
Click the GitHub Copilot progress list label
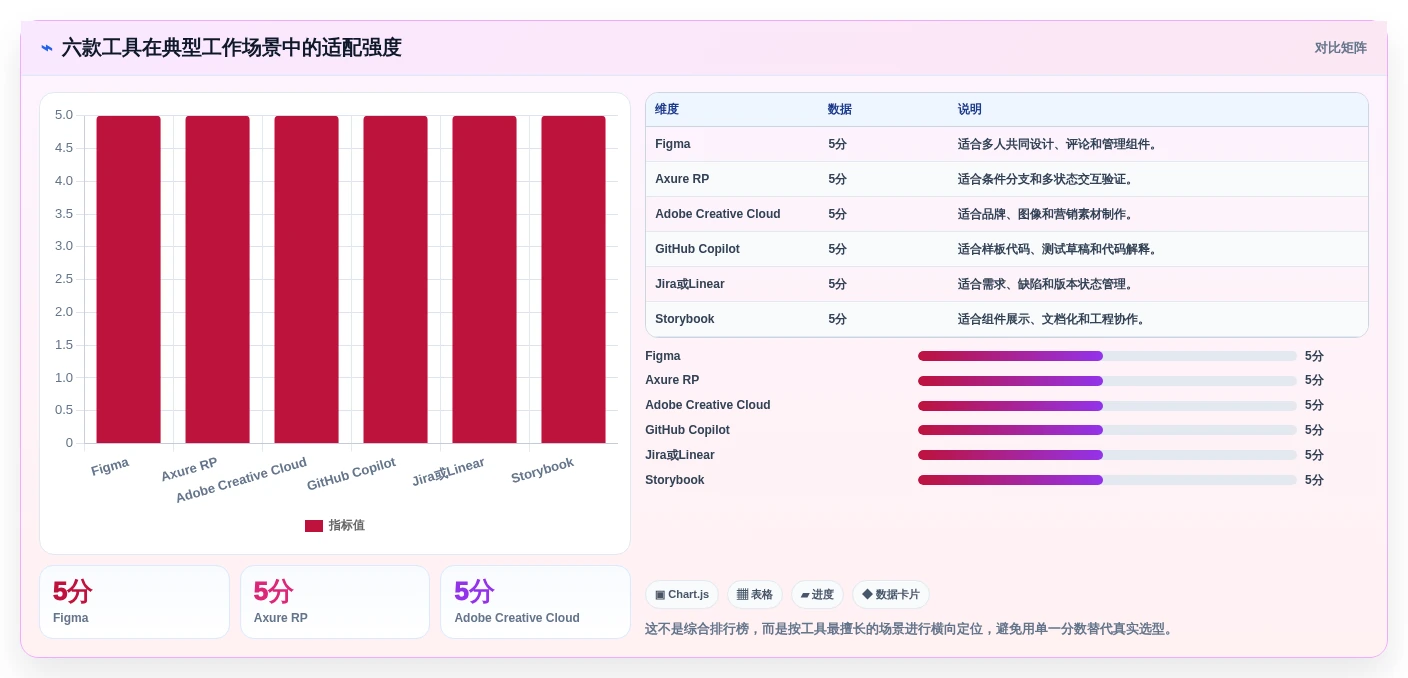pyautogui.click(x=687, y=430)
